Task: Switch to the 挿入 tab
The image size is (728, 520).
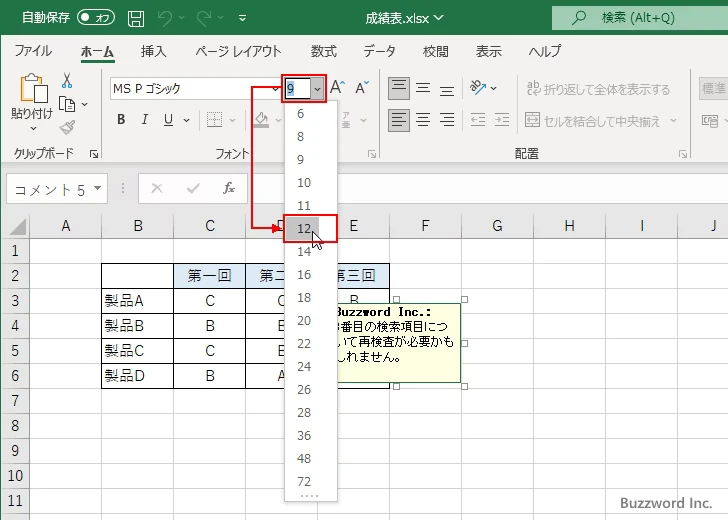Action: (x=153, y=51)
